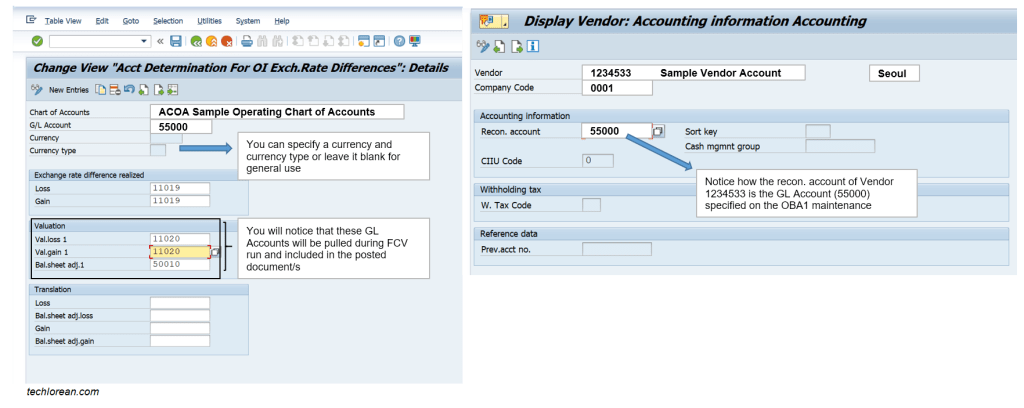Open the command field dropdown arrow
The image size is (1024, 408).
(x=145, y=41)
